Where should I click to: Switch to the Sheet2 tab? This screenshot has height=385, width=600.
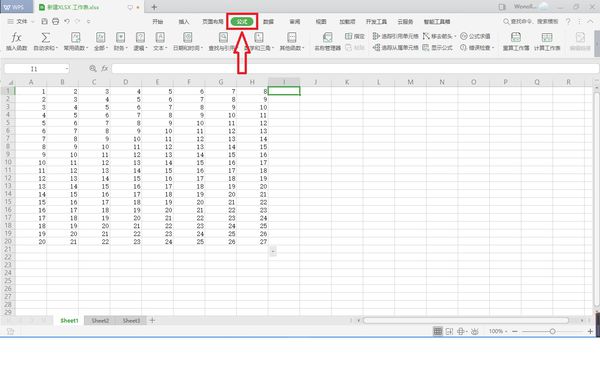100,321
